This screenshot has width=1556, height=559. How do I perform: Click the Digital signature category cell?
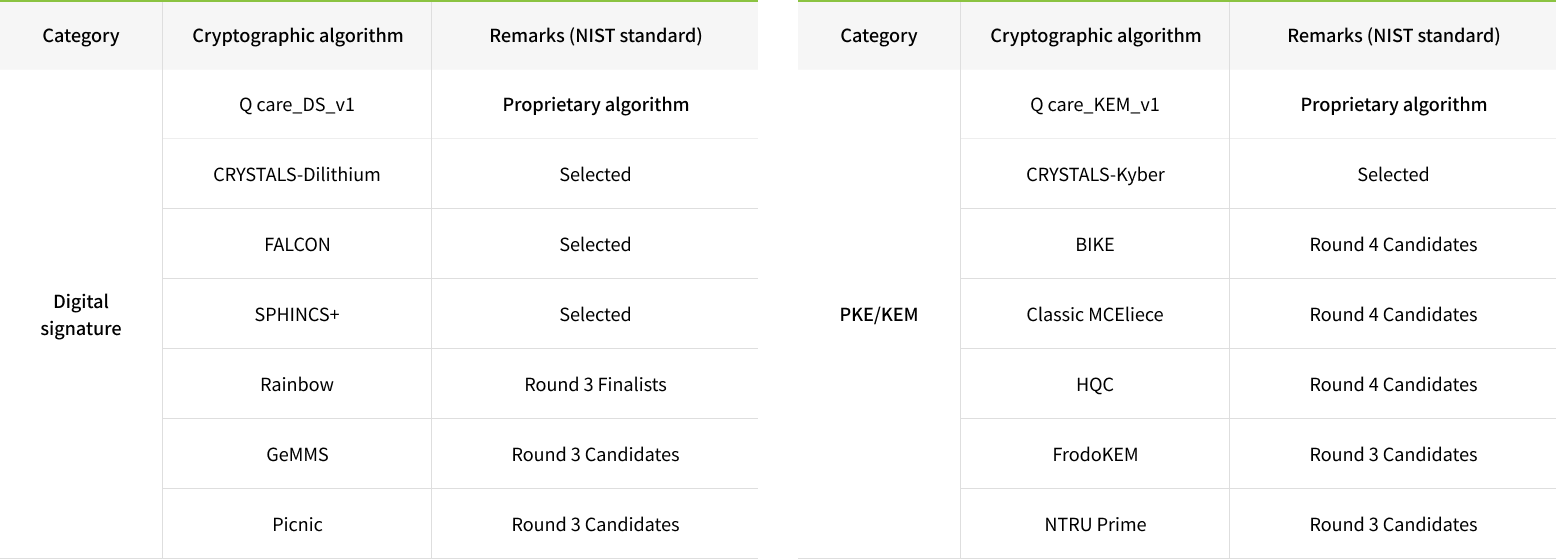point(81,314)
